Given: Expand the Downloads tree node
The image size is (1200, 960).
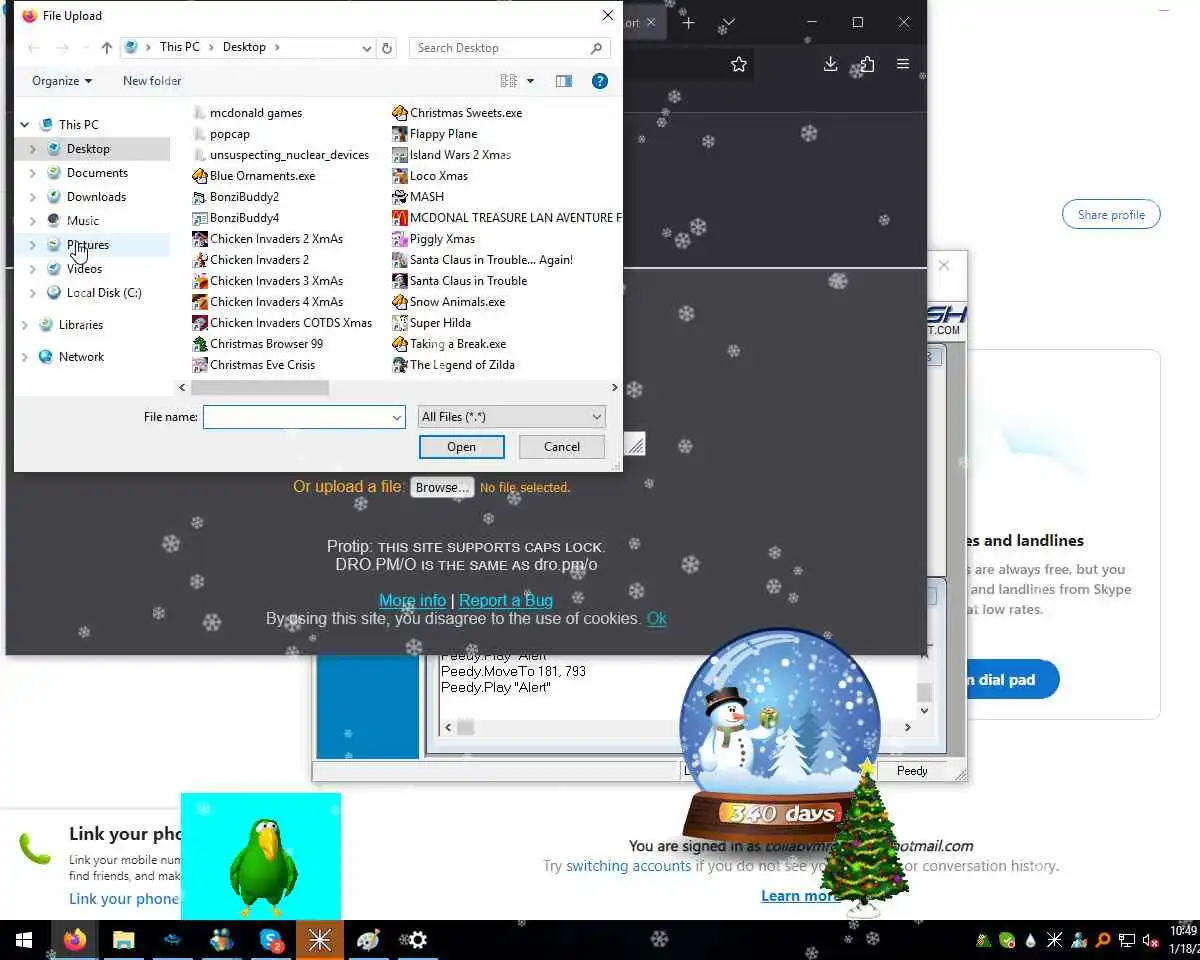Looking at the screenshot, I should (x=33, y=197).
